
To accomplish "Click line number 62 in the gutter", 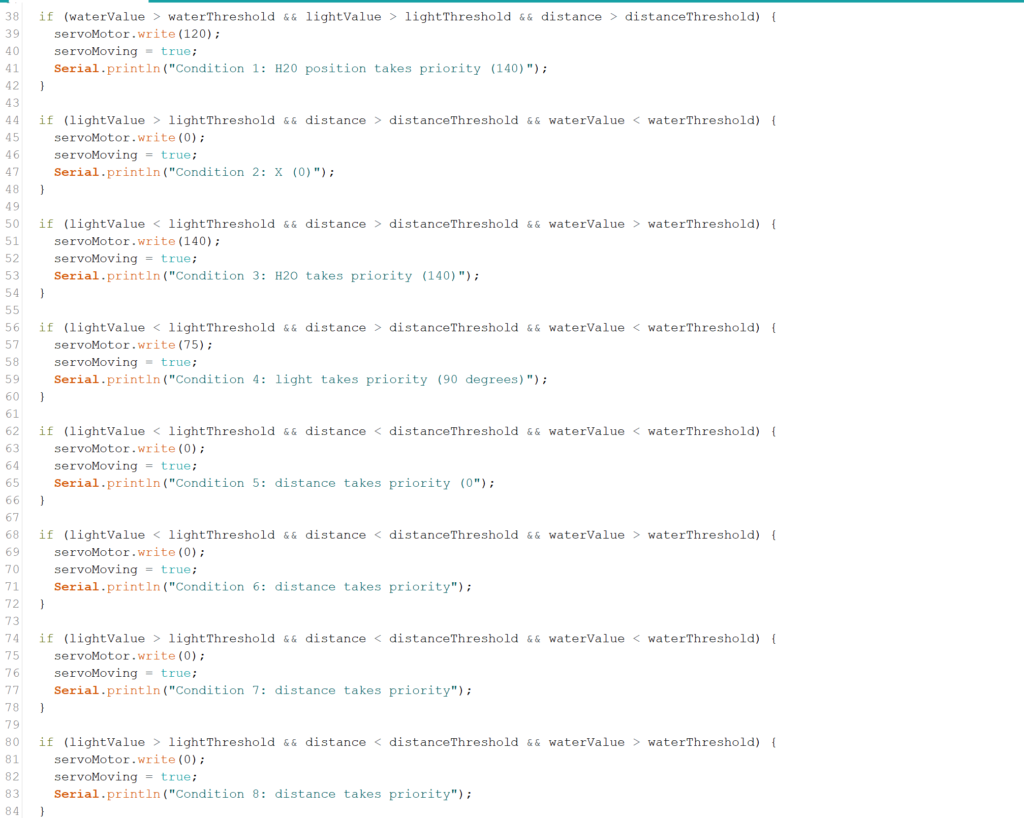I will (x=12, y=432).
